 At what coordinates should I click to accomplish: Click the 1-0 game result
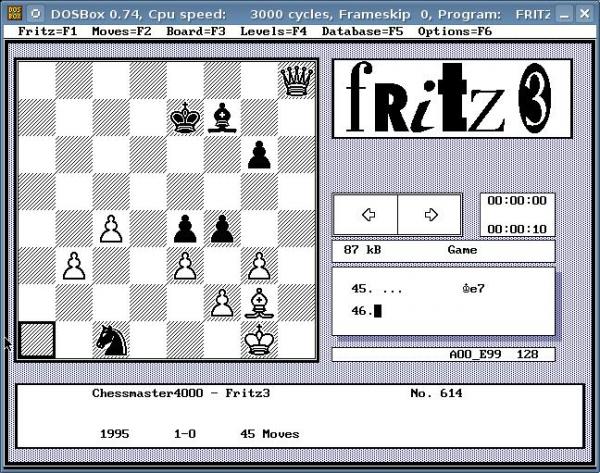pos(185,434)
